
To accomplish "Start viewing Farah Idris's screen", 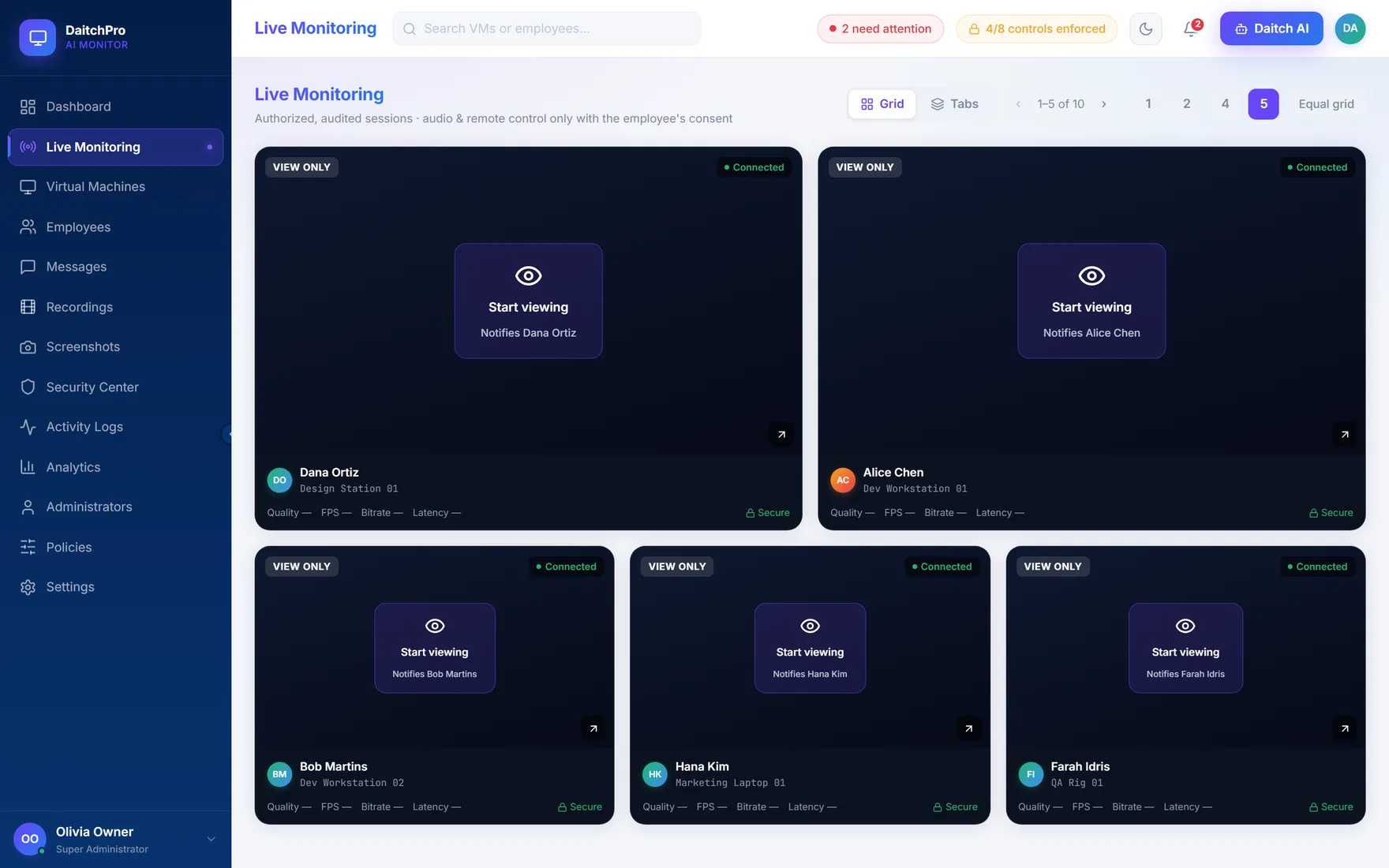I will tap(1185, 649).
